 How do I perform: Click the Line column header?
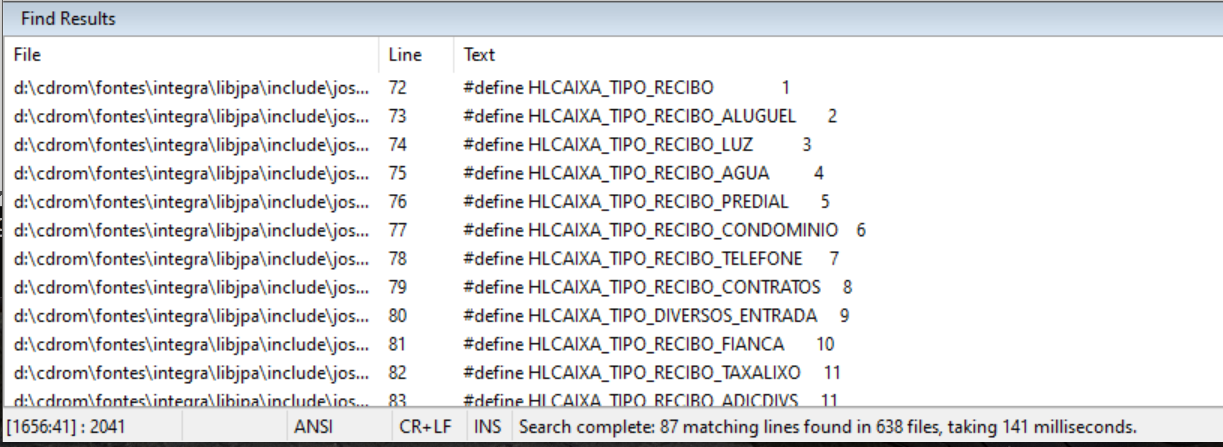coord(405,55)
